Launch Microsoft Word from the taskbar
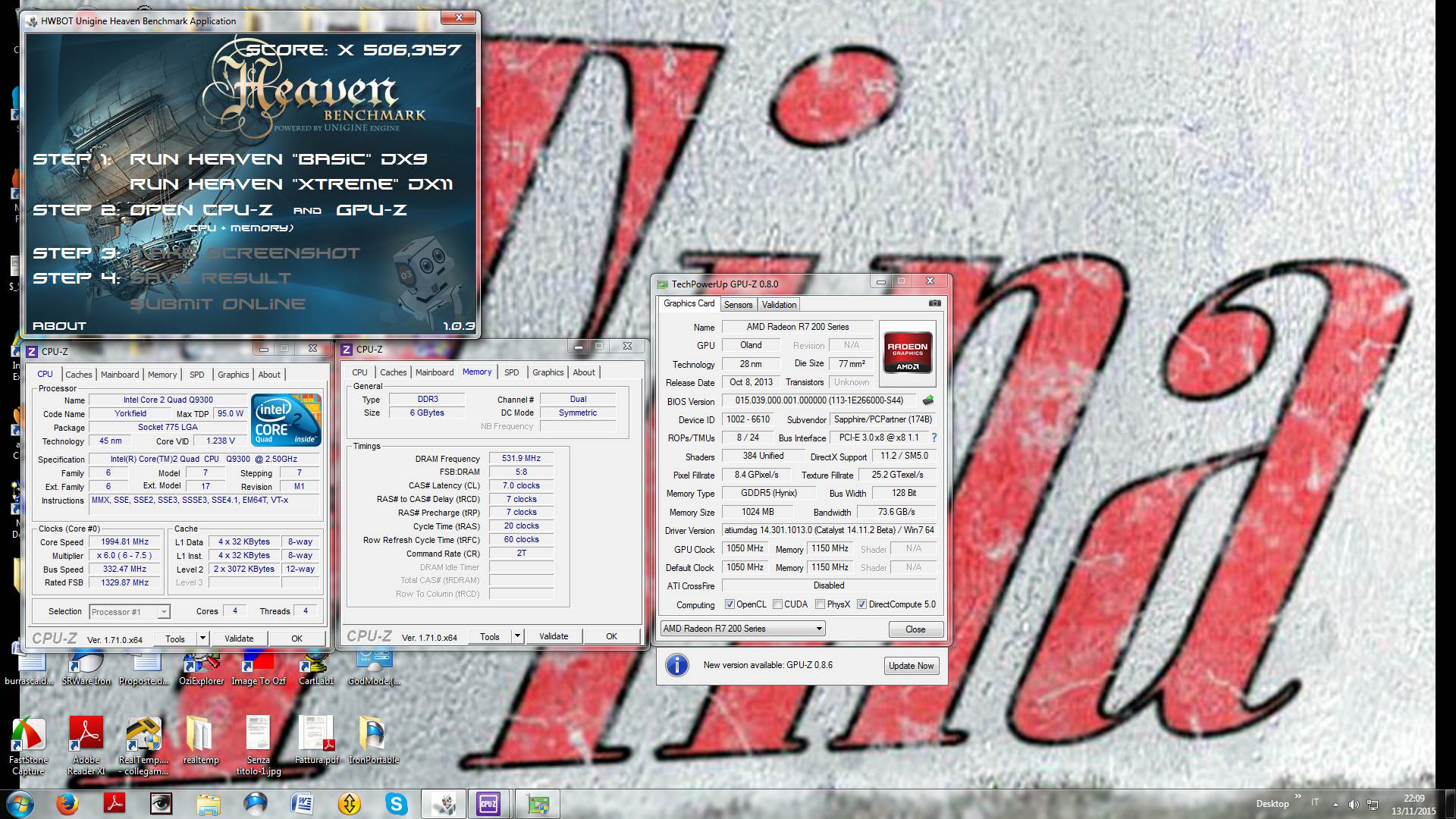The width and height of the screenshot is (1456, 819). [x=302, y=803]
